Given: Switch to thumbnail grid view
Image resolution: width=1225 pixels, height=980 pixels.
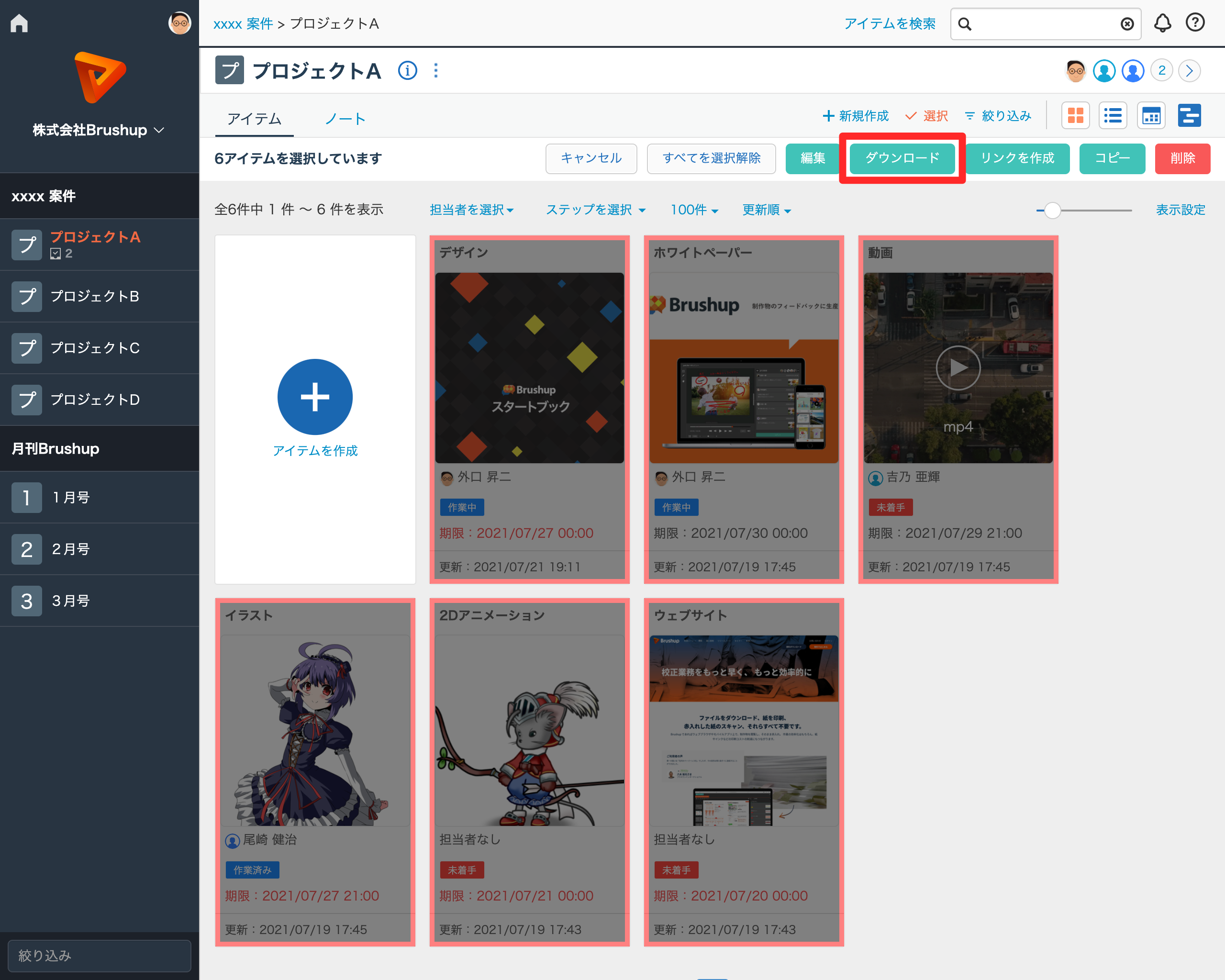Looking at the screenshot, I should [x=1076, y=116].
